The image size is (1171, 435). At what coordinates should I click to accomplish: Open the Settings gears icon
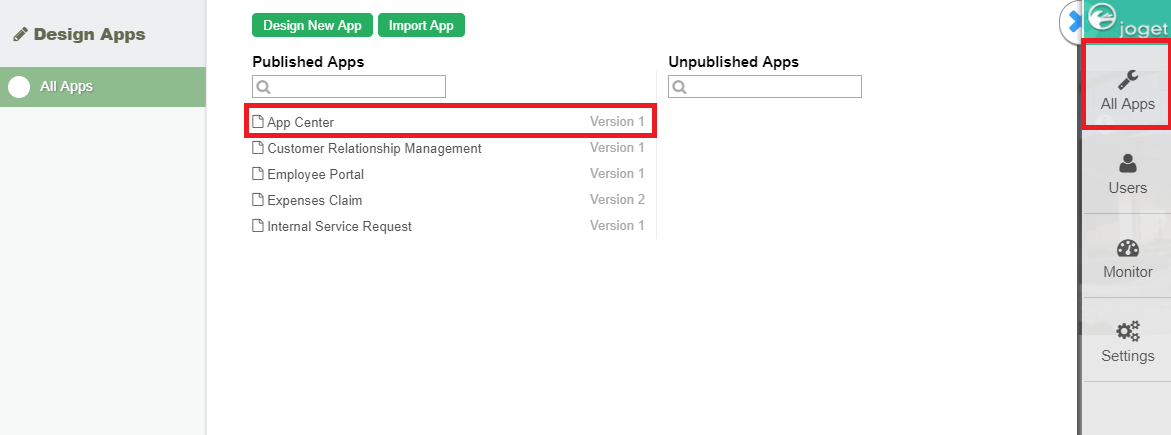click(x=1127, y=332)
